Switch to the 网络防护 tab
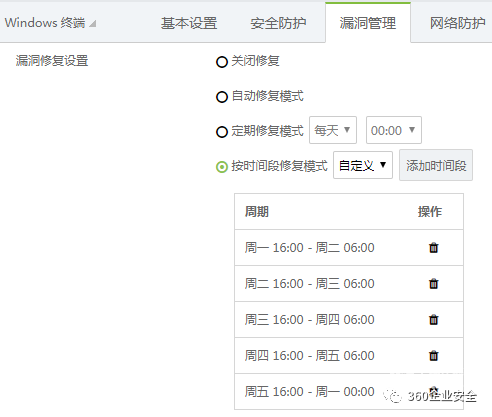492x417 pixels. 457,23
